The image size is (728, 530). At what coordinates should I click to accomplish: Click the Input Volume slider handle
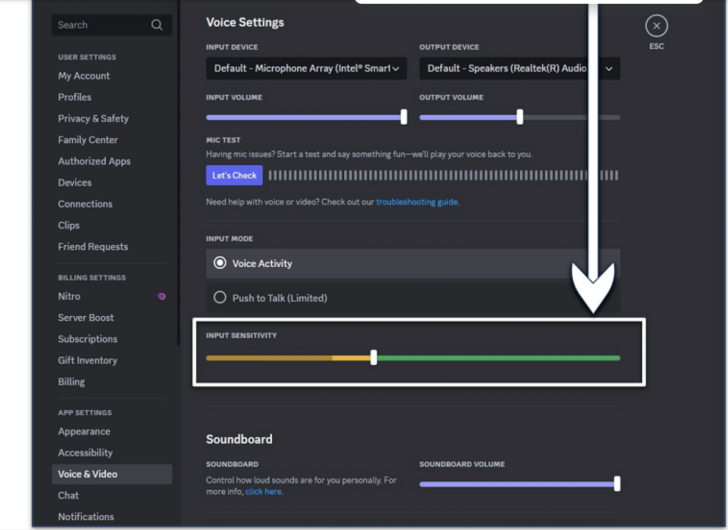(x=404, y=117)
